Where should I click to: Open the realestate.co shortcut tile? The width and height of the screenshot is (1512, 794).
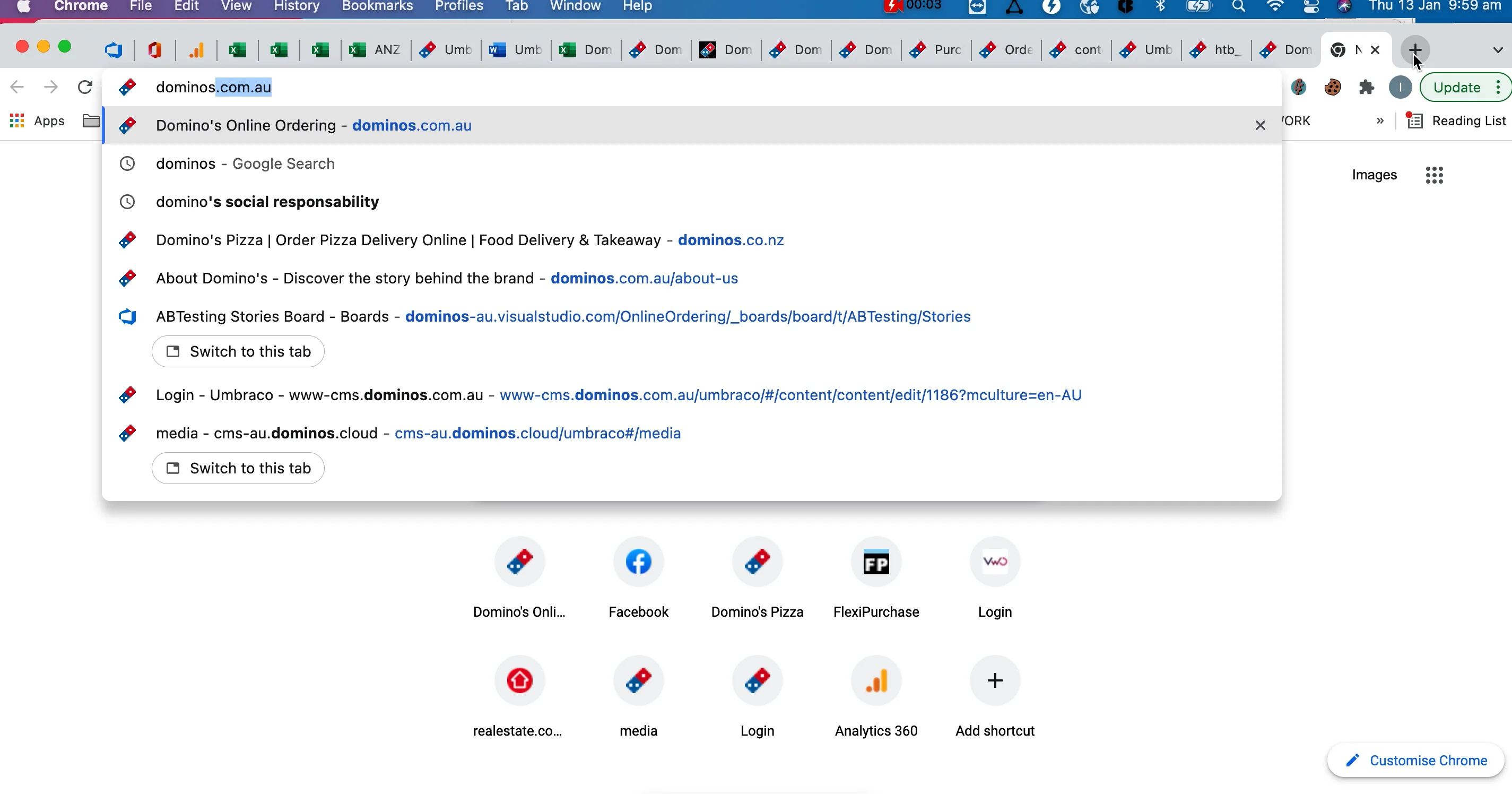[519, 697]
